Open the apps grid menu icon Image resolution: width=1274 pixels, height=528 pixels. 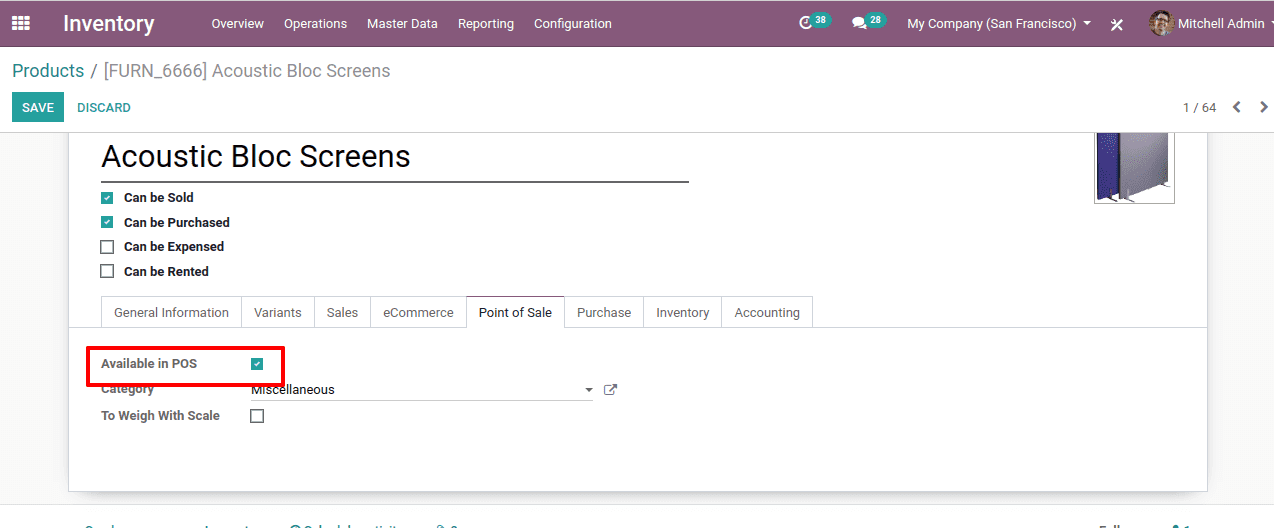tap(21, 23)
